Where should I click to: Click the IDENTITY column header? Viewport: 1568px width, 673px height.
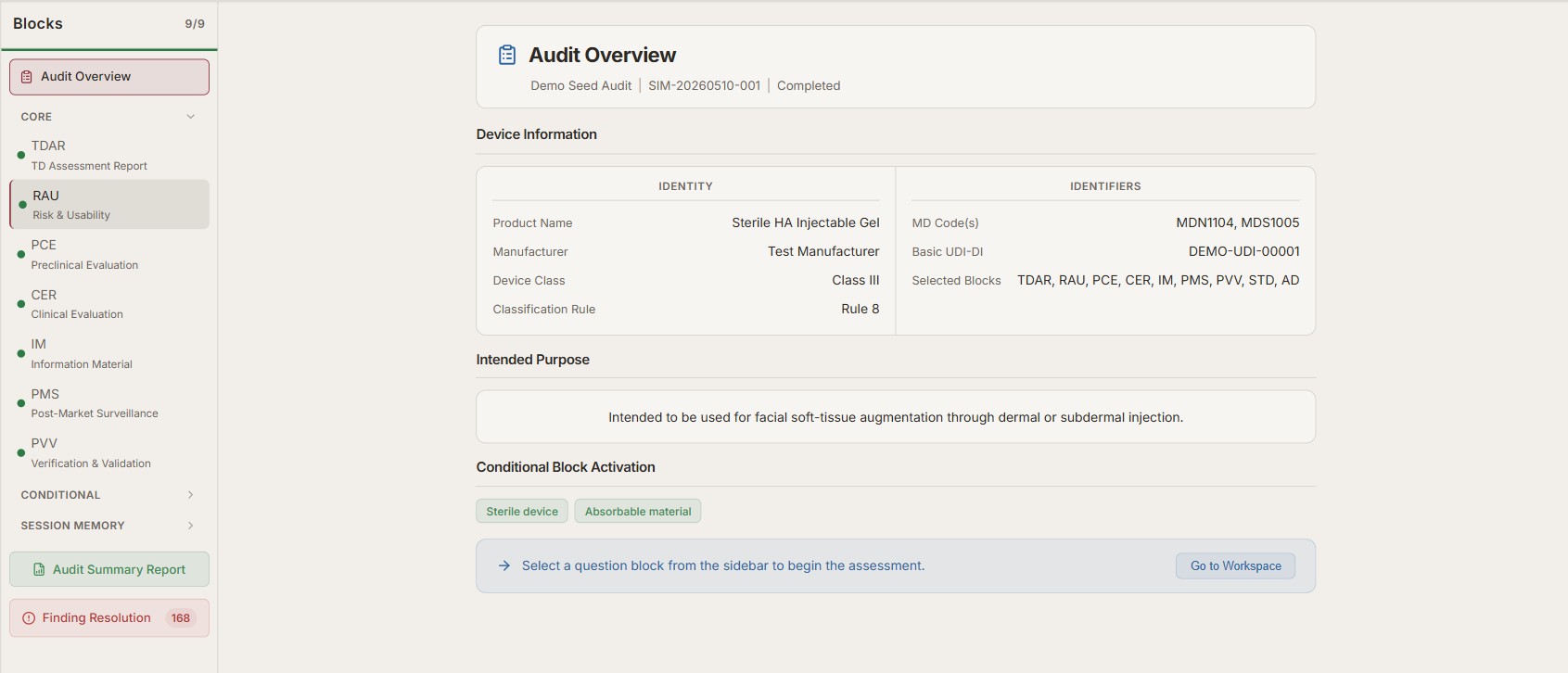pos(686,186)
